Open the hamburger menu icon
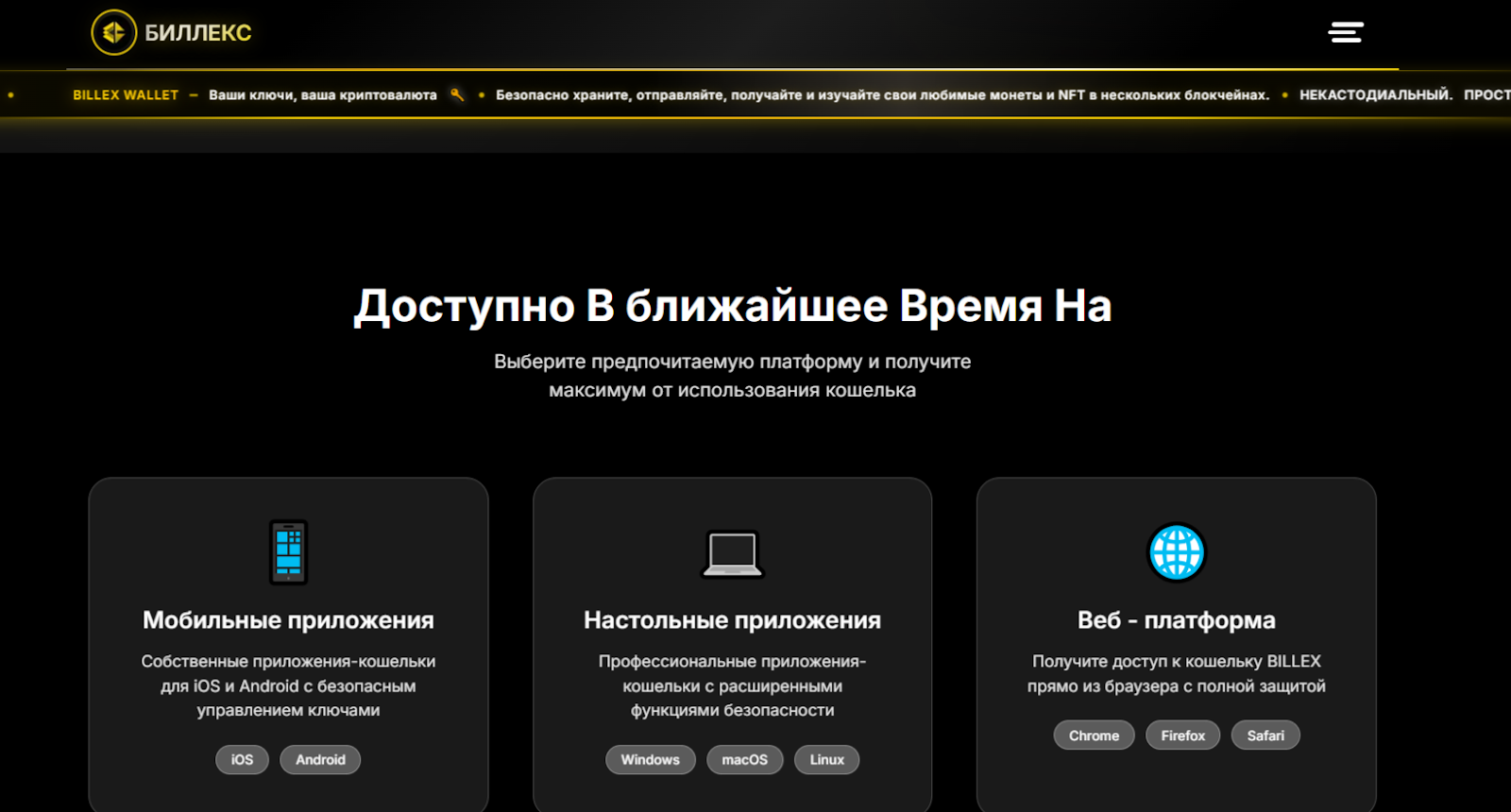This screenshot has height=812, width=1511. [1346, 32]
